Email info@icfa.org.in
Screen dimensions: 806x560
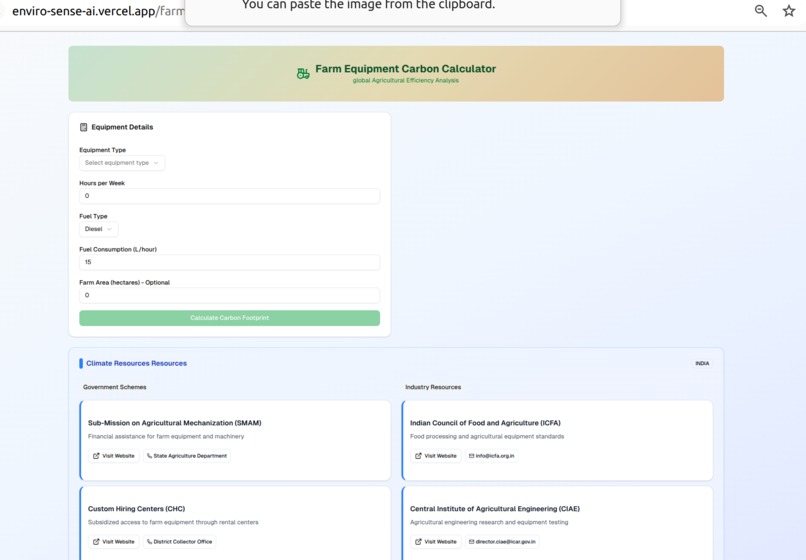coord(491,456)
